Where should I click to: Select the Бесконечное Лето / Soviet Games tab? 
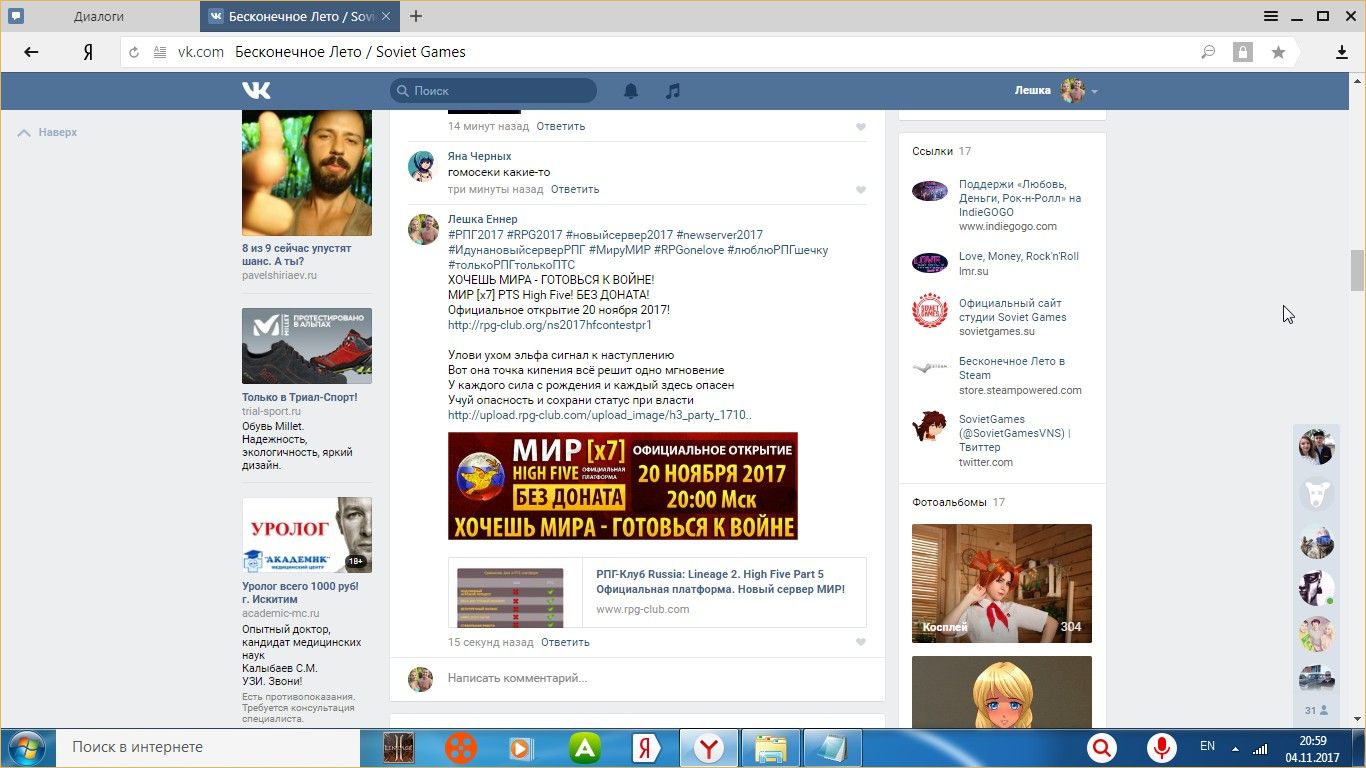coord(300,16)
